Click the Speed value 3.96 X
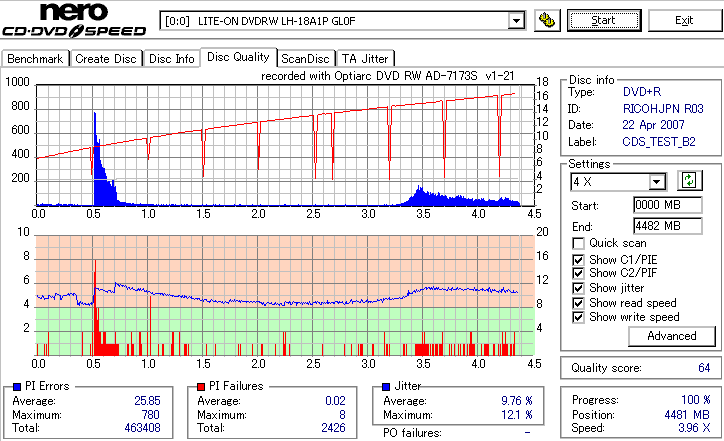Viewport: 724px width, 441px height. click(x=694, y=428)
